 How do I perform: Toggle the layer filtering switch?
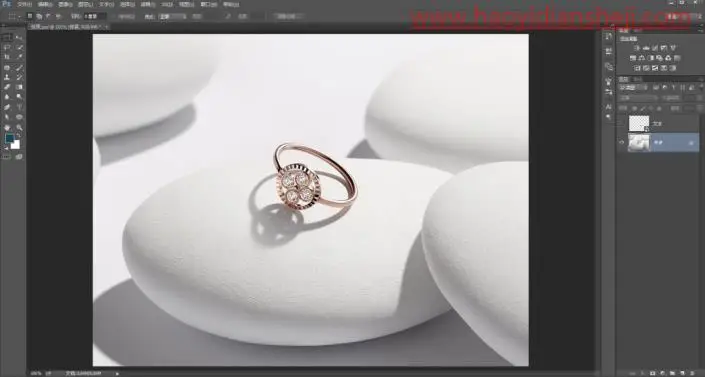click(x=701, y=87)
